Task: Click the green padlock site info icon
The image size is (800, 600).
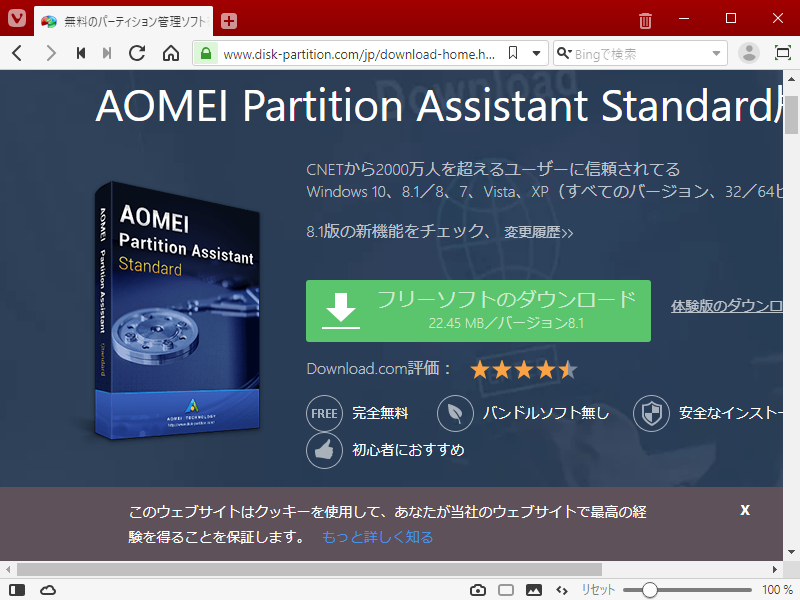Action: coord(206,54)
